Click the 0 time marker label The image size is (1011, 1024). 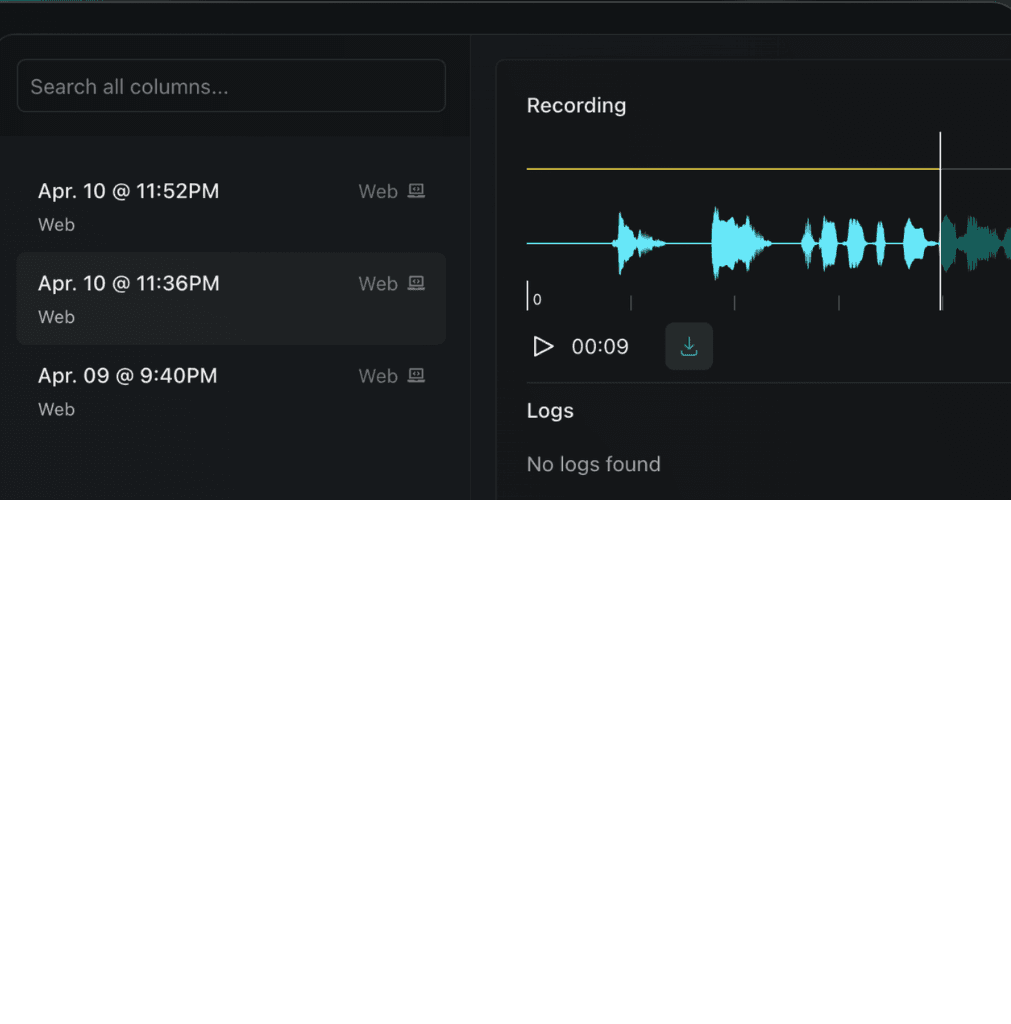[x=537, y=300]
